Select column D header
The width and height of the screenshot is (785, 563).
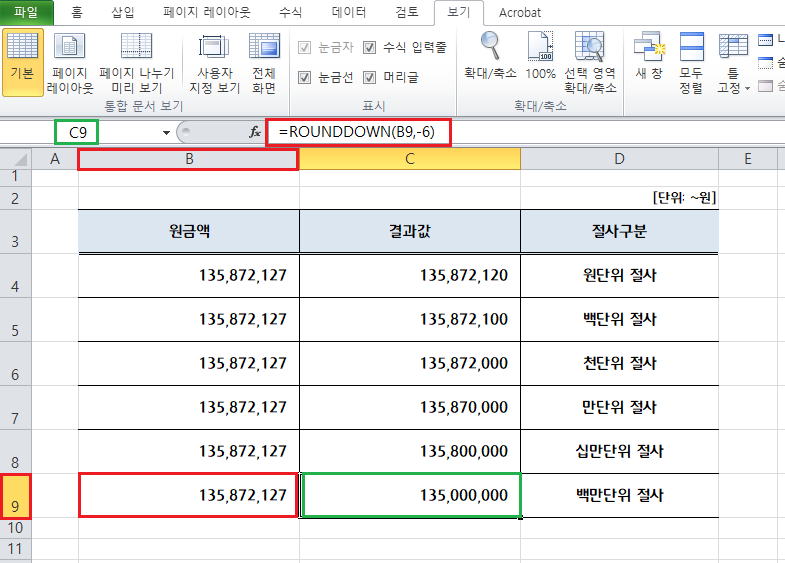point(619,159)
